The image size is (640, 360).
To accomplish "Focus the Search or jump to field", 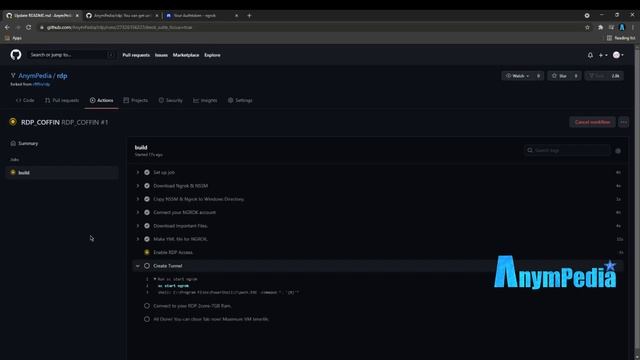I will [71, 55].
